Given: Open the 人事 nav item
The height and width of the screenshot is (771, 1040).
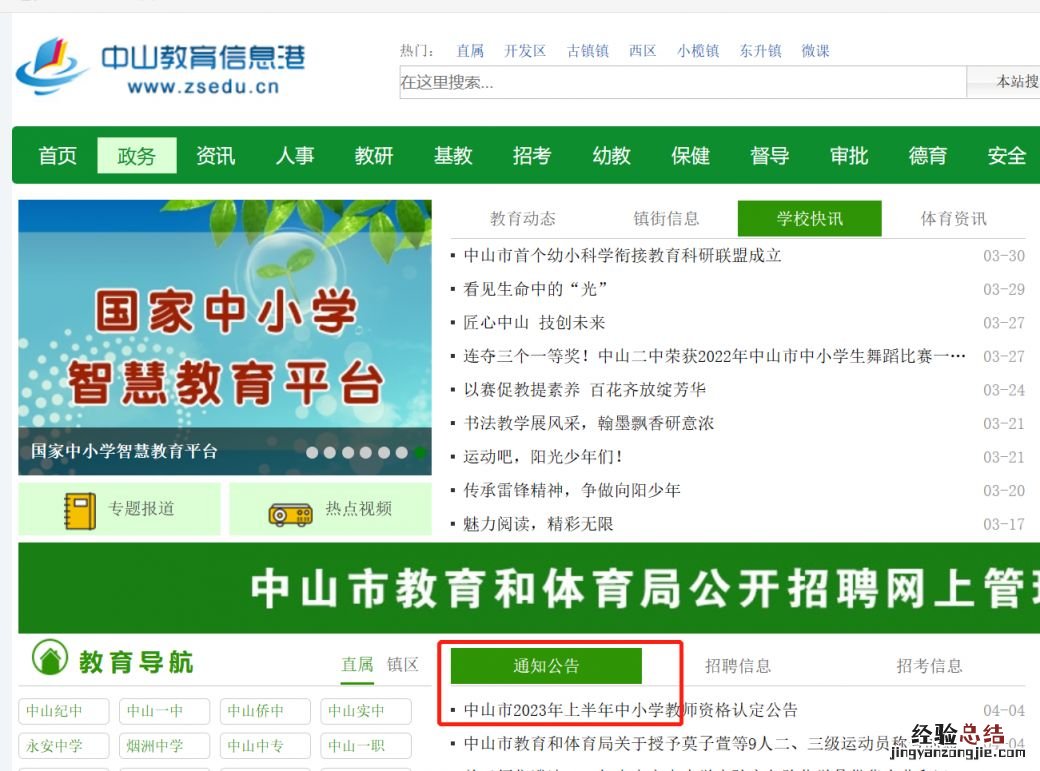Looking at the screenshot, I should click(294, 156).
